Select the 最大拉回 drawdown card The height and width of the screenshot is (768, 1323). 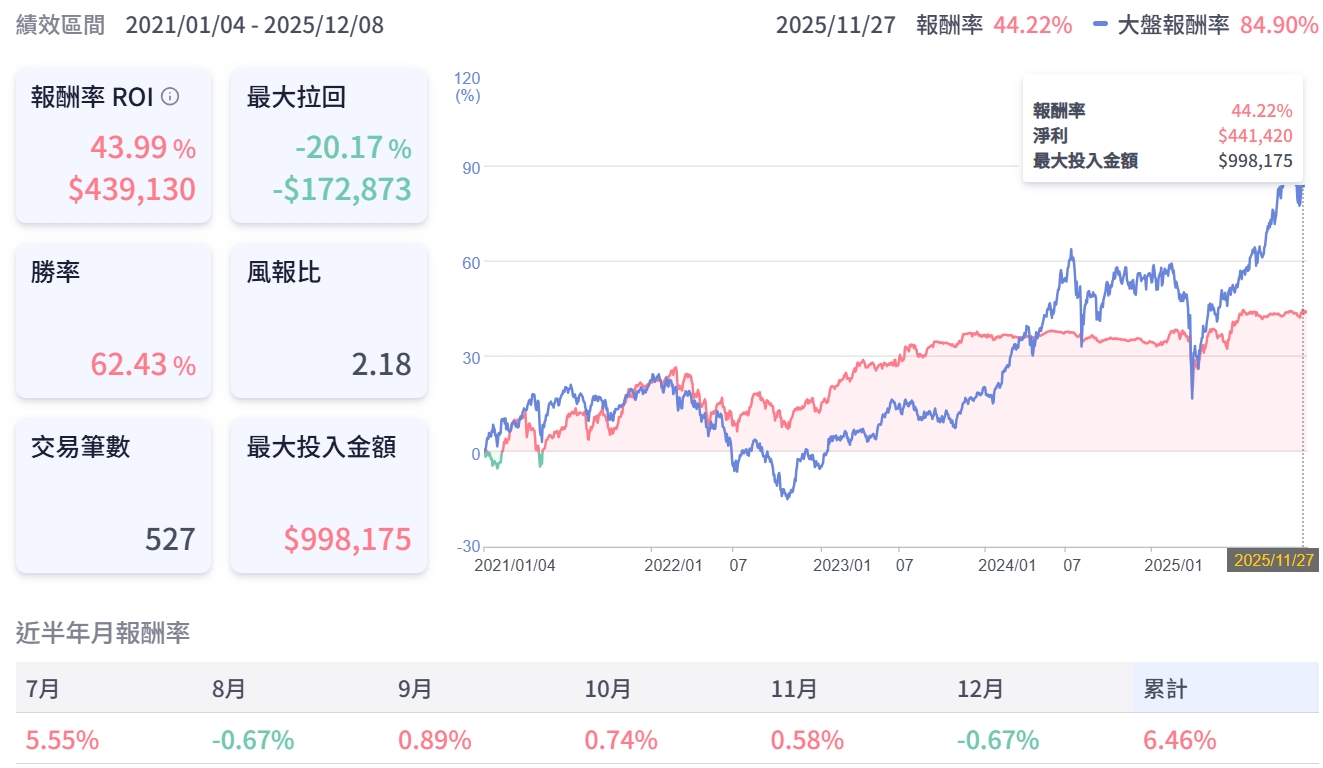[x=328, y=146]
